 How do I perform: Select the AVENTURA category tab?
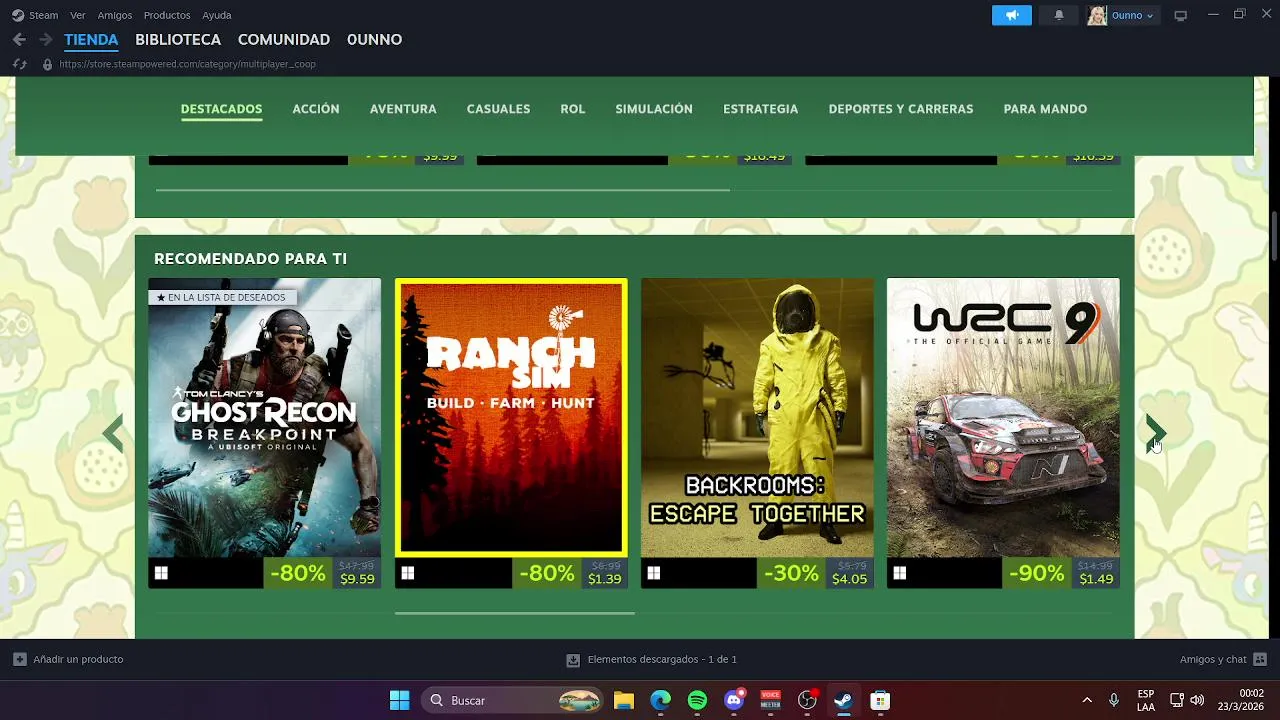coord(403,109)
